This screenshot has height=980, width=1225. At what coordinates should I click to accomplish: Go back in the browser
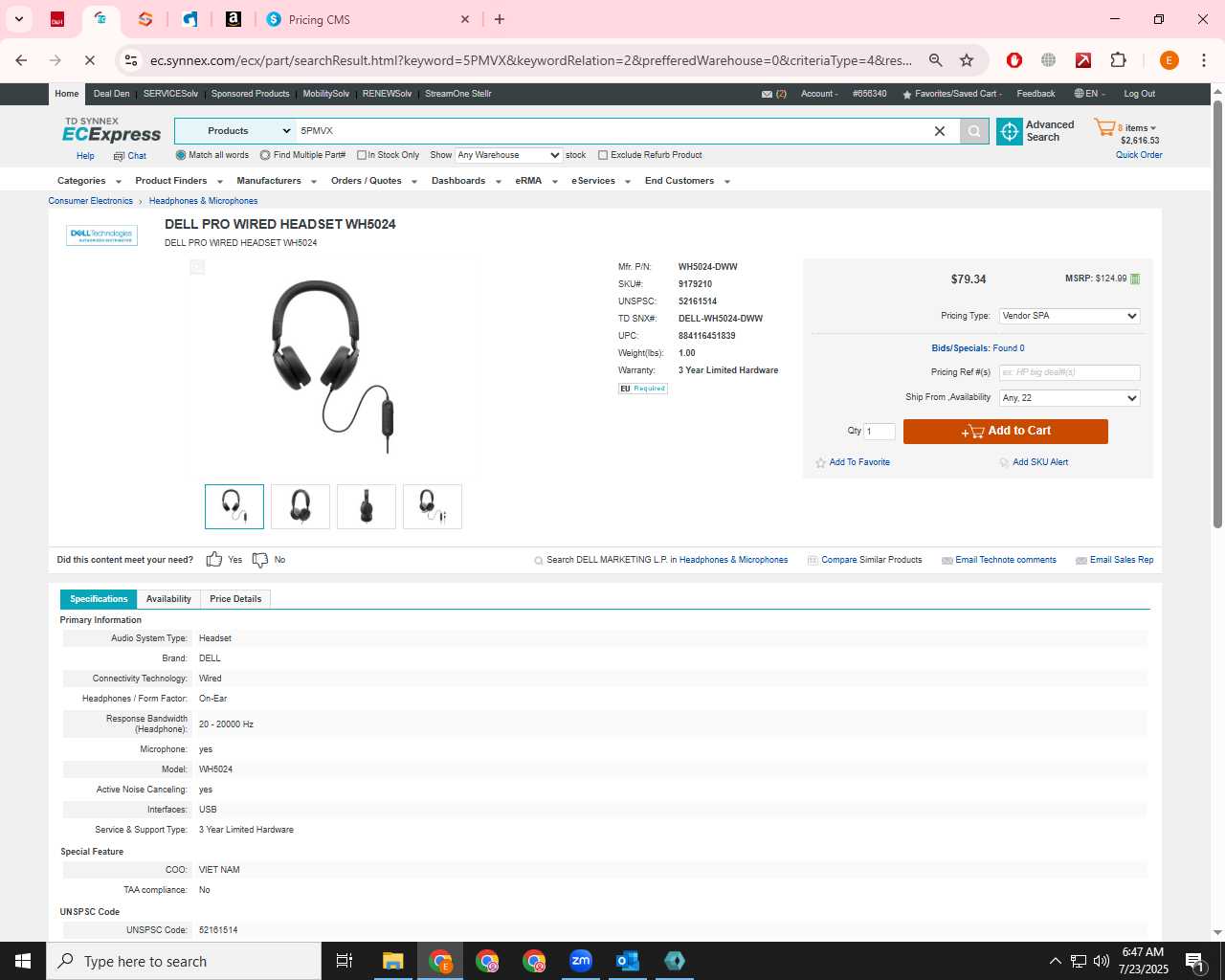coord(21,60)
